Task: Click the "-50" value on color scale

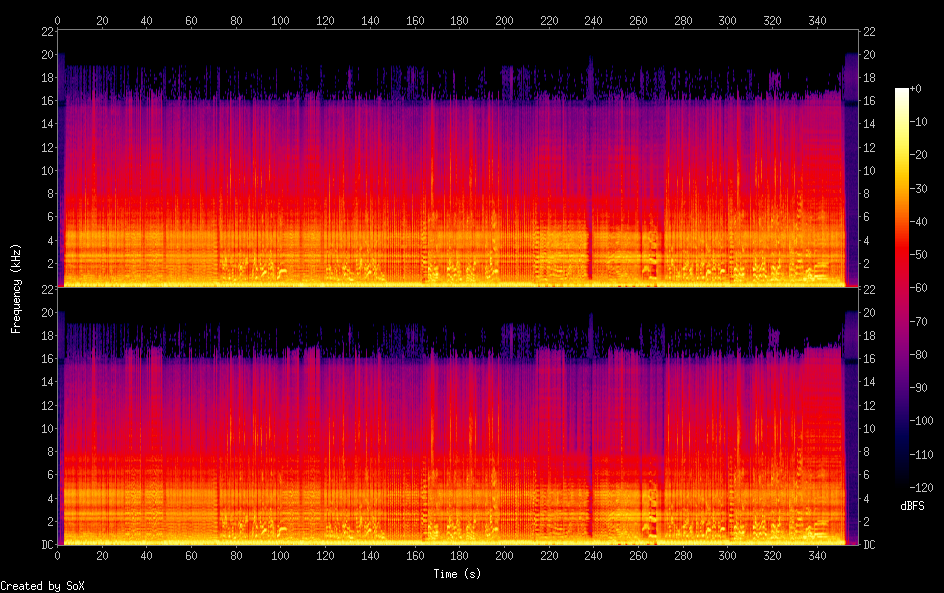Action: click(918, 255)
